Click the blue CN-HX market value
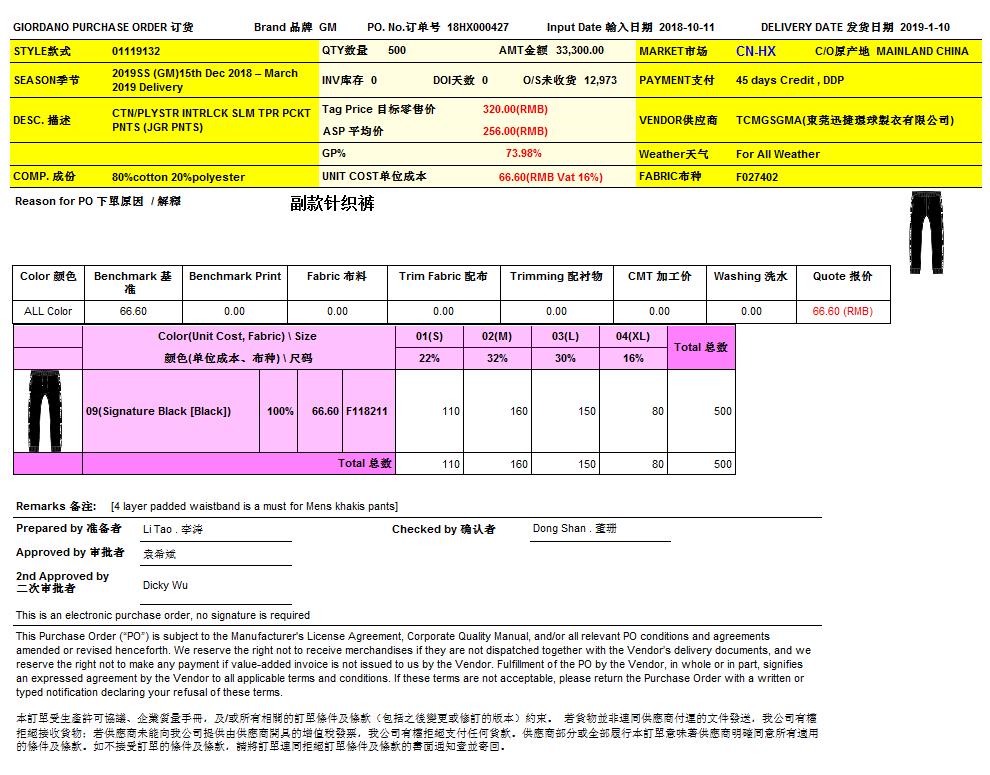 pos(755,51)
